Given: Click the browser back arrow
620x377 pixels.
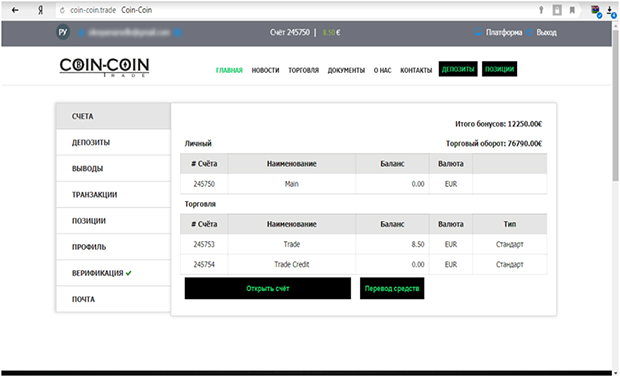Looking at the screenshot, I should point(15,10).
